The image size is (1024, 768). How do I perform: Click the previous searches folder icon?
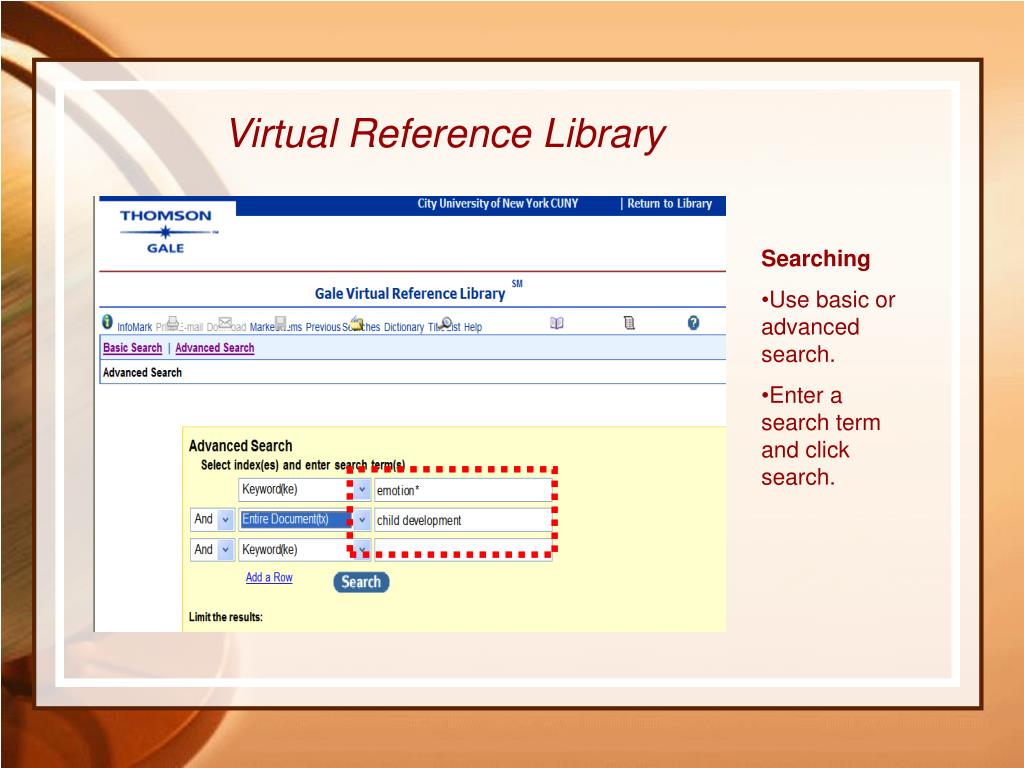point(356,322)
